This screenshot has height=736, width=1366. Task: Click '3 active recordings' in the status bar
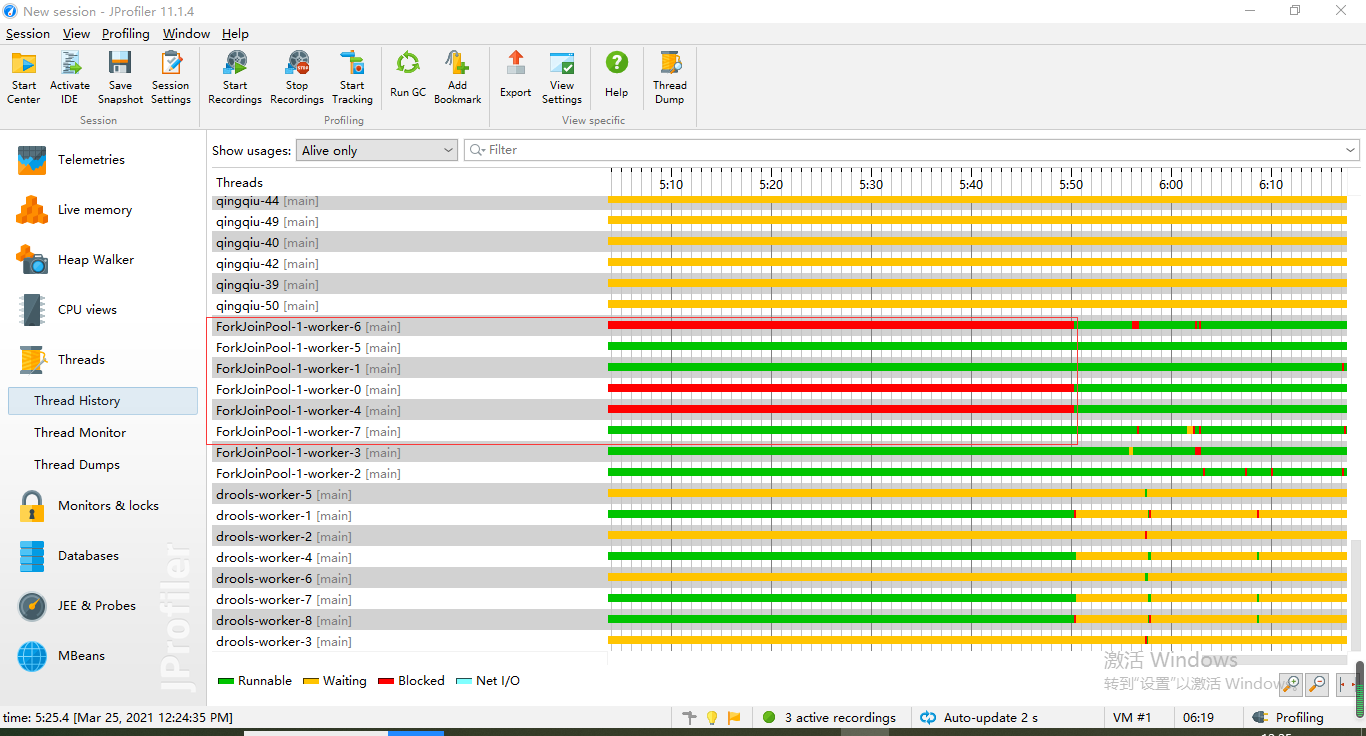coord(828,718)
